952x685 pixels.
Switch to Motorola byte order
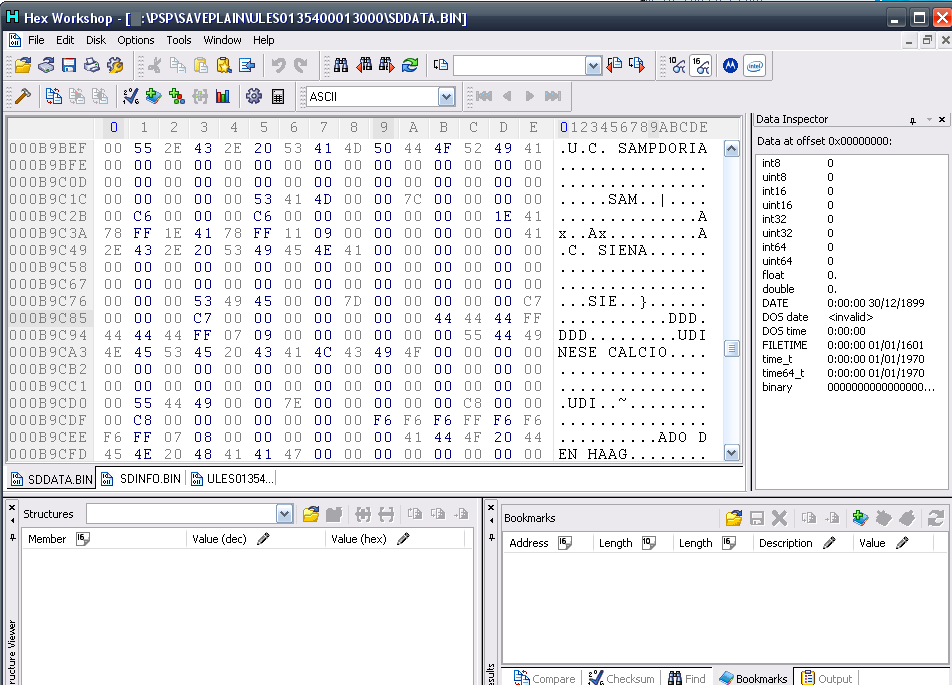730,66
